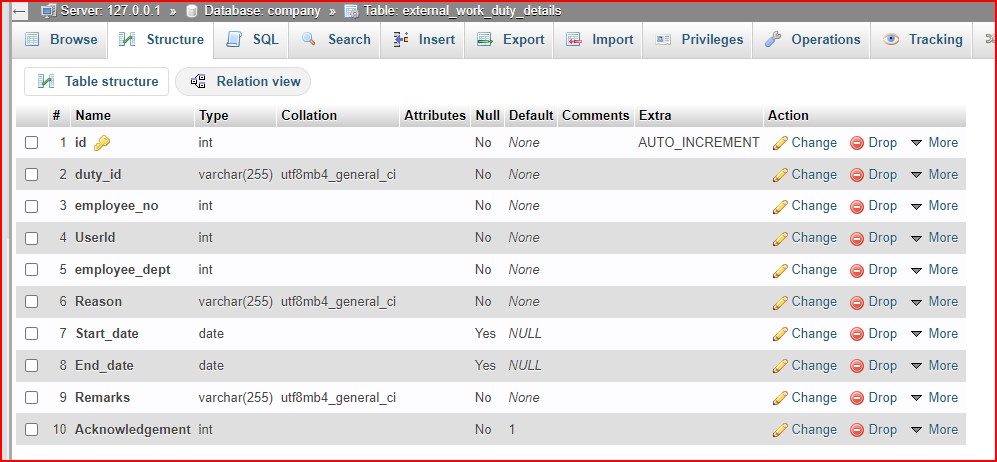
Task: Click the pencil icon in the Acknowledgement row
Action: 780,430
